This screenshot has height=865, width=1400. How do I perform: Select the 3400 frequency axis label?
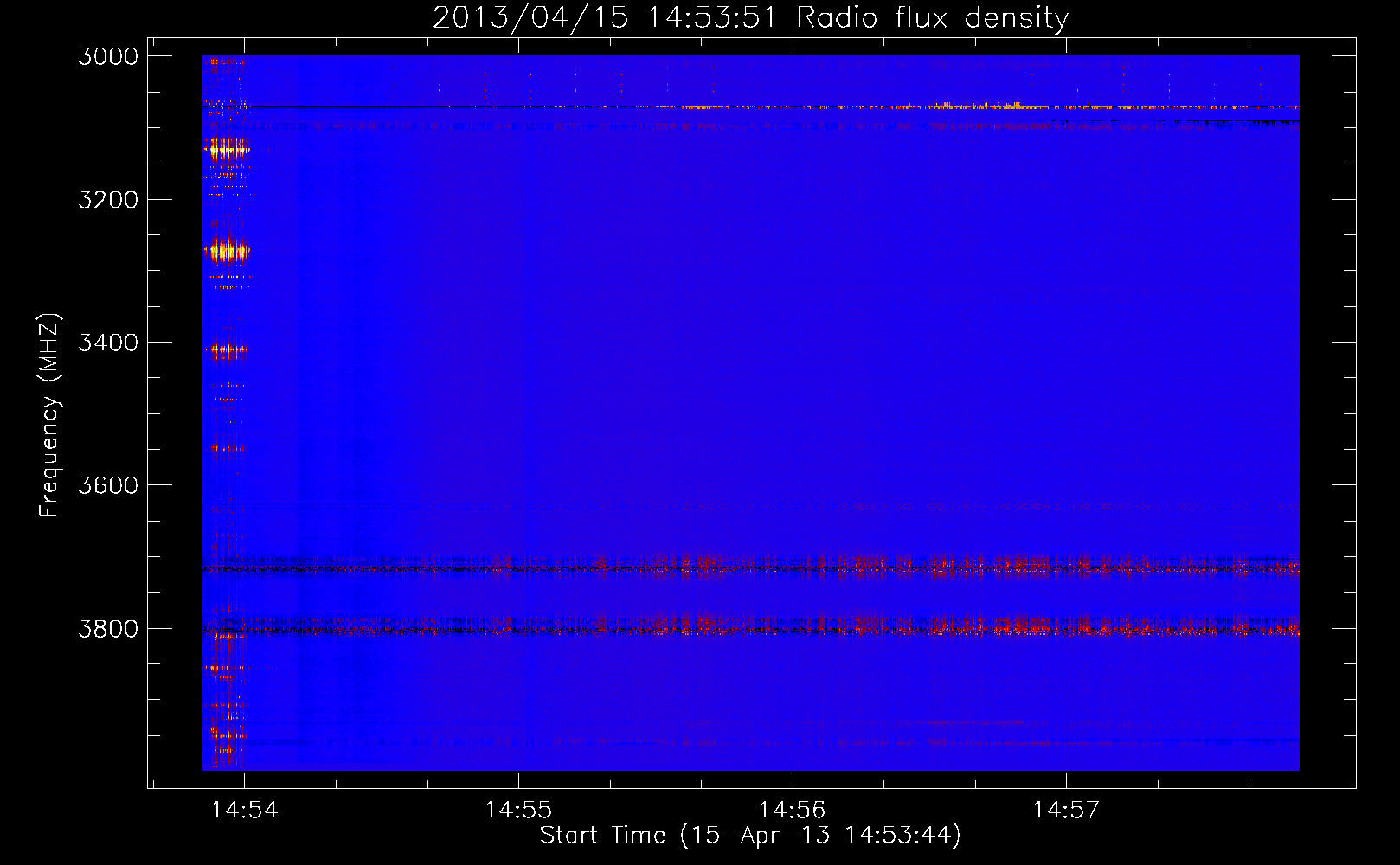click(108, 343)
